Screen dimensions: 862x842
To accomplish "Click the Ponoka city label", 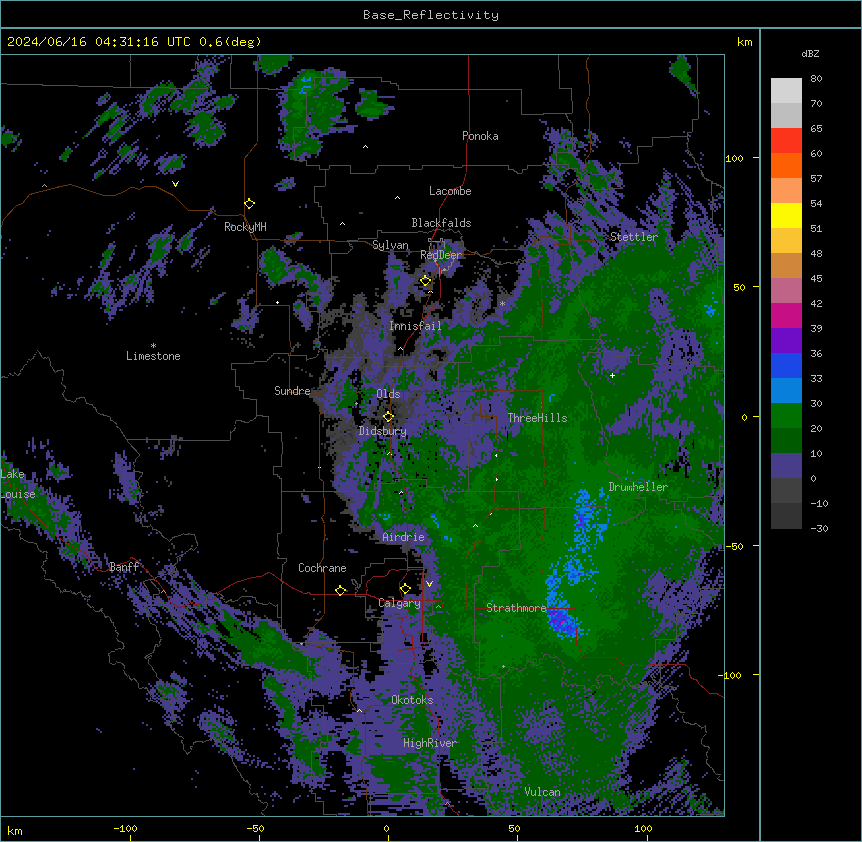I will (x=480, y=136).
